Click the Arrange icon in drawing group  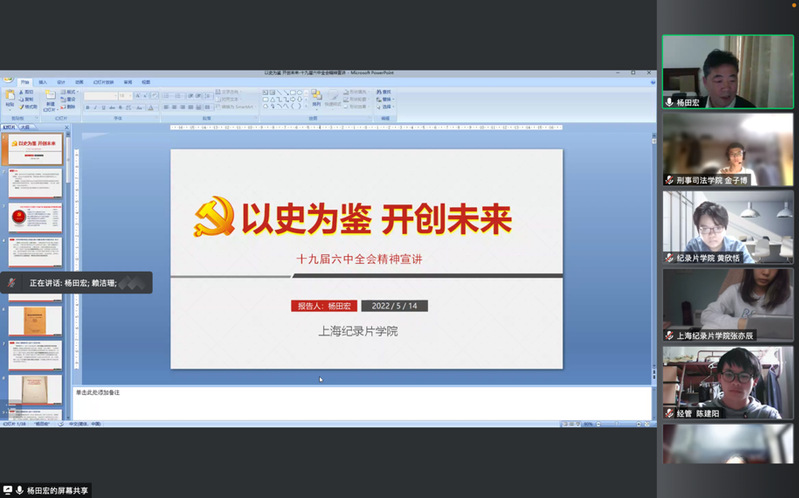pos(316,97)
